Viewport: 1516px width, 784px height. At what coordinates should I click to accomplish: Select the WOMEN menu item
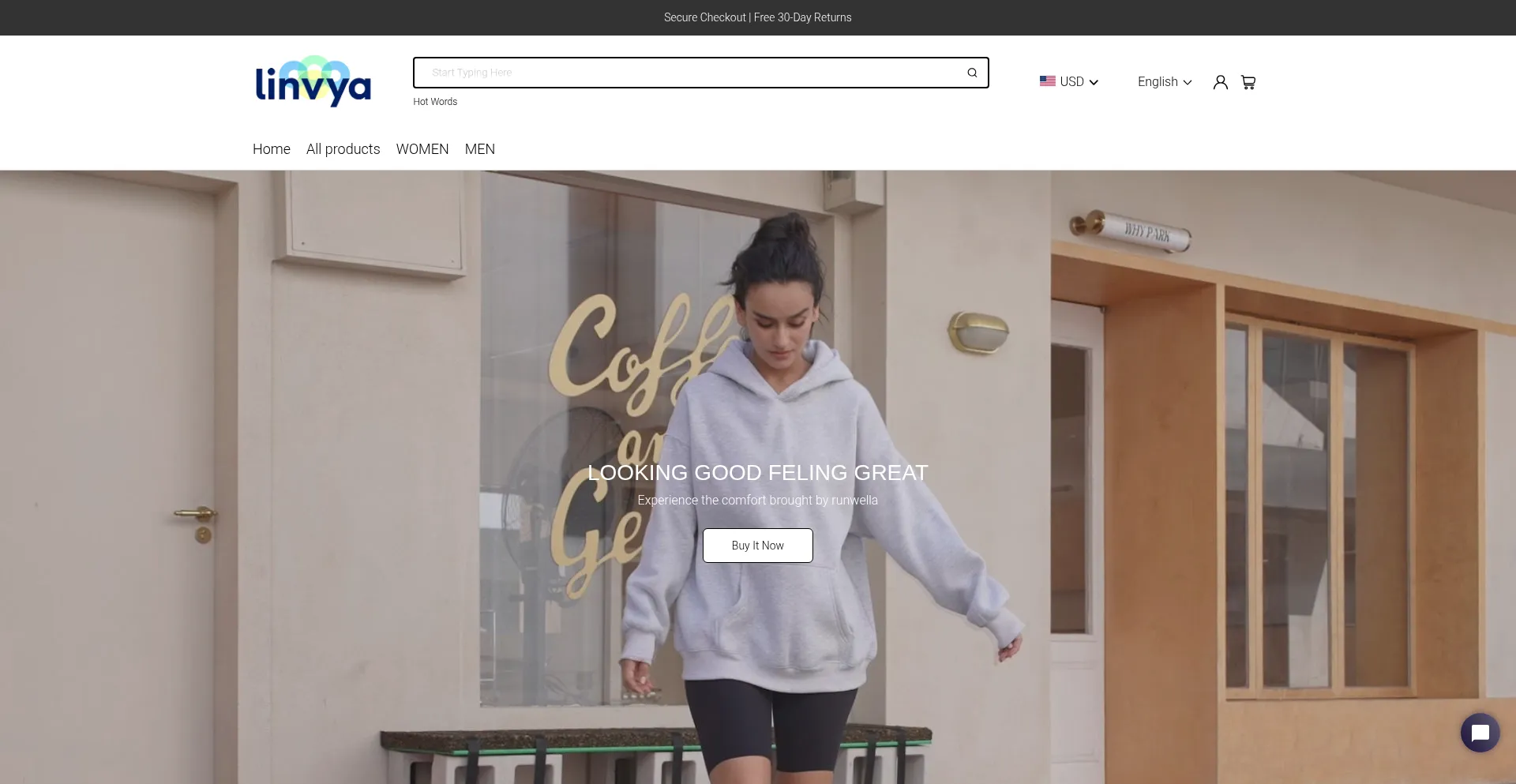coord(422,149)
